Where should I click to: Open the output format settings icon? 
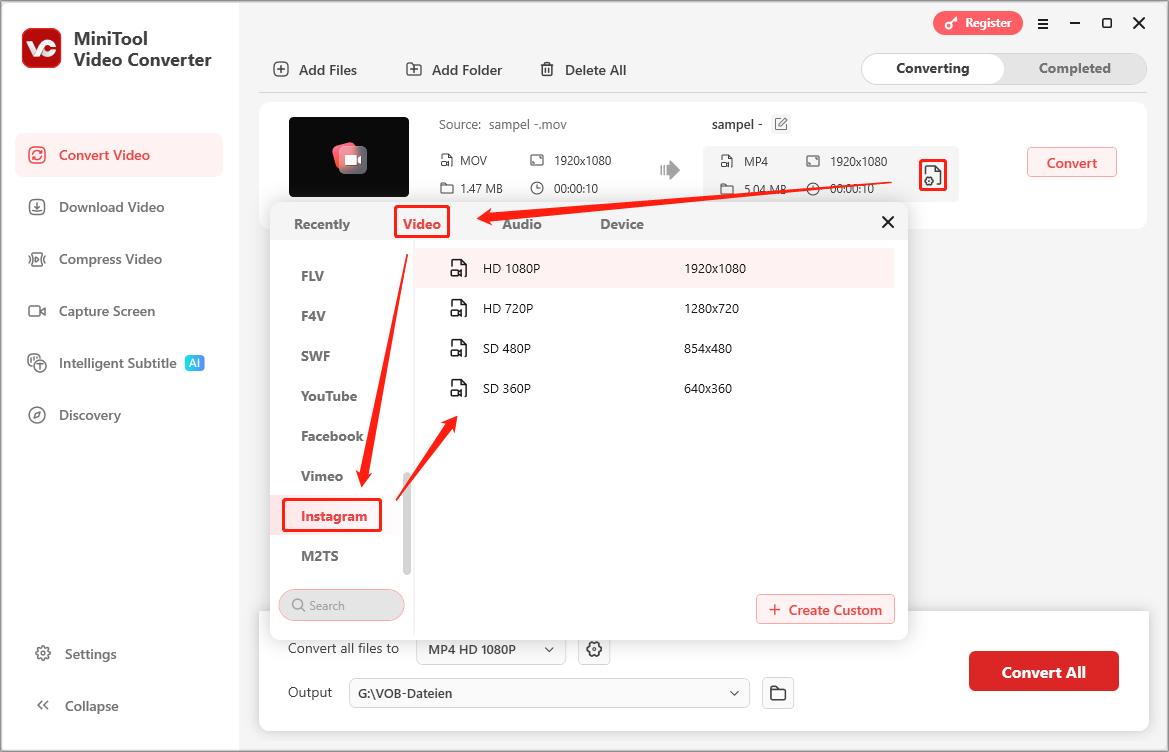click(933, 175)
